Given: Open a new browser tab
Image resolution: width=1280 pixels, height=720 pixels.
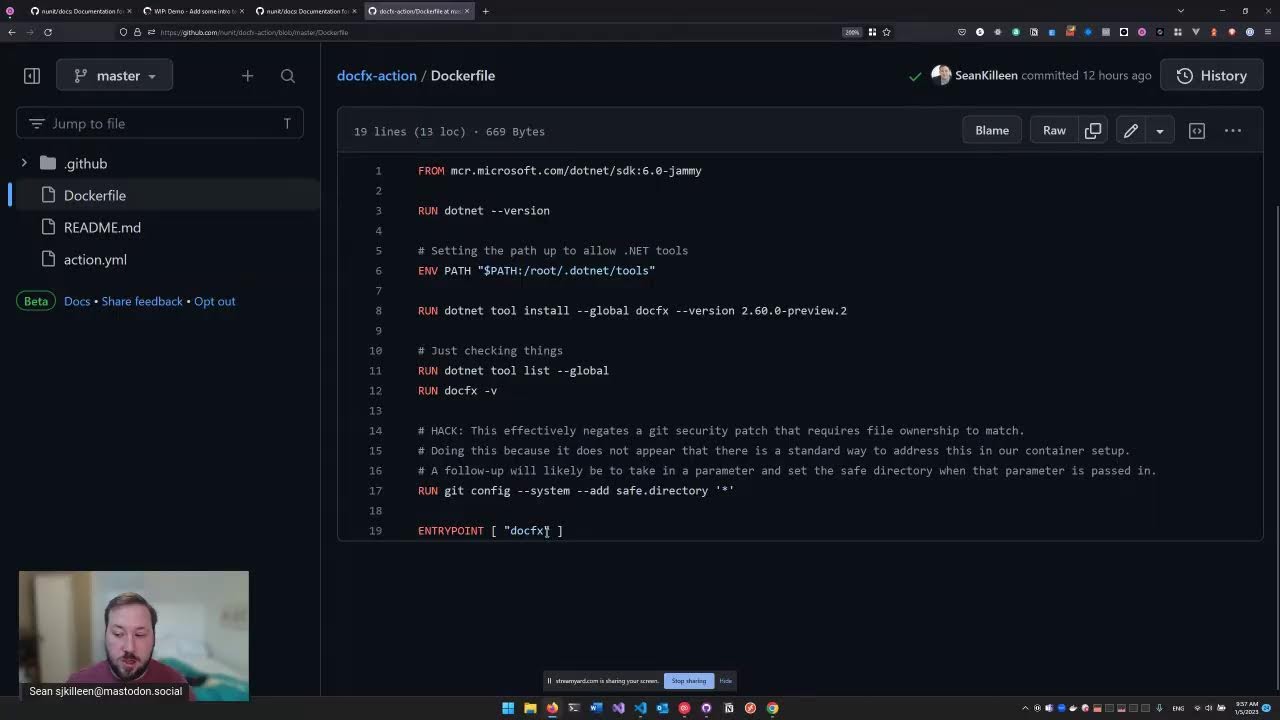Looking at the screenshot, I should [486, 11].
